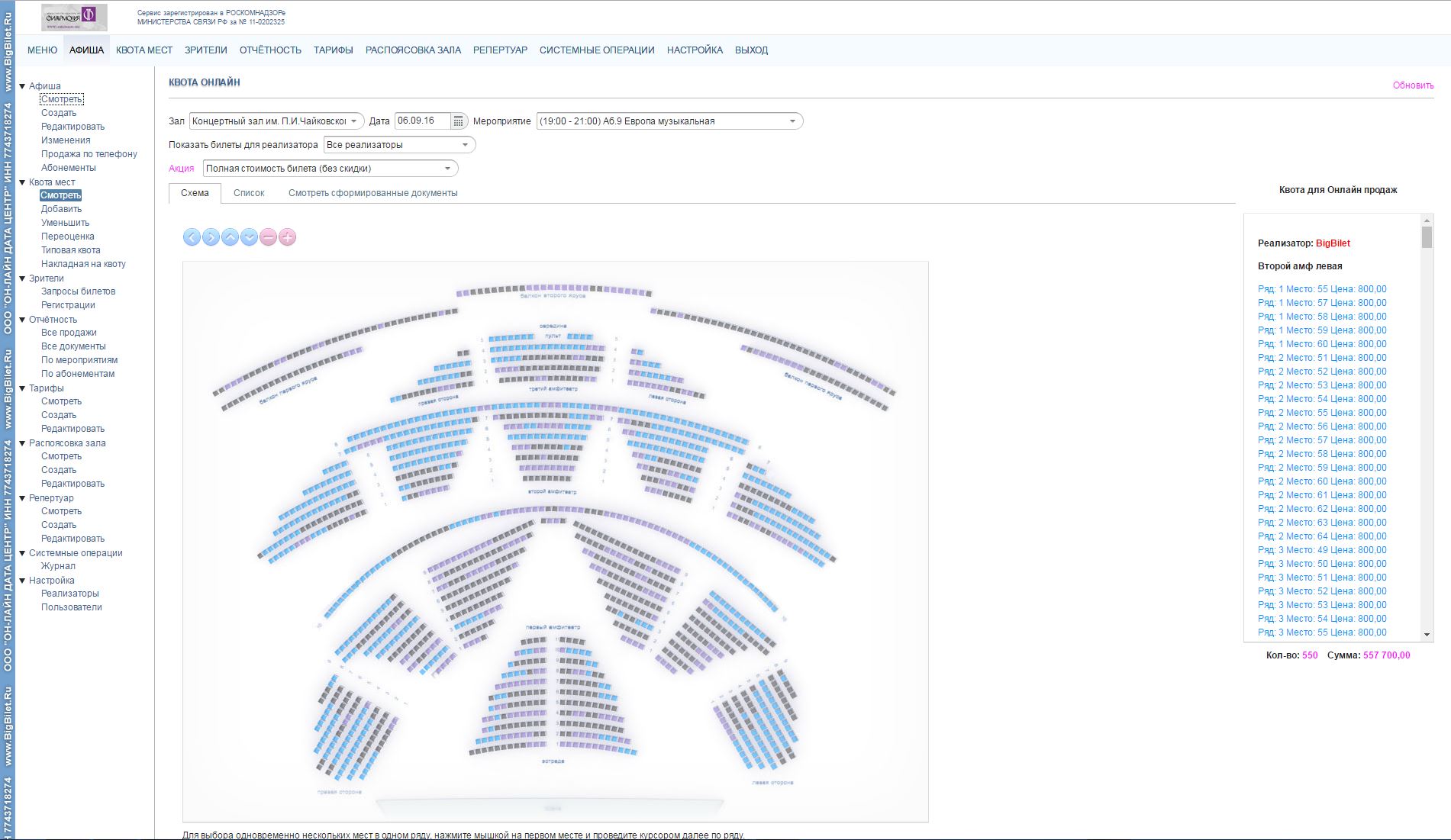
Task: Switch to the Список tab
Action: [x=249, y=193]
